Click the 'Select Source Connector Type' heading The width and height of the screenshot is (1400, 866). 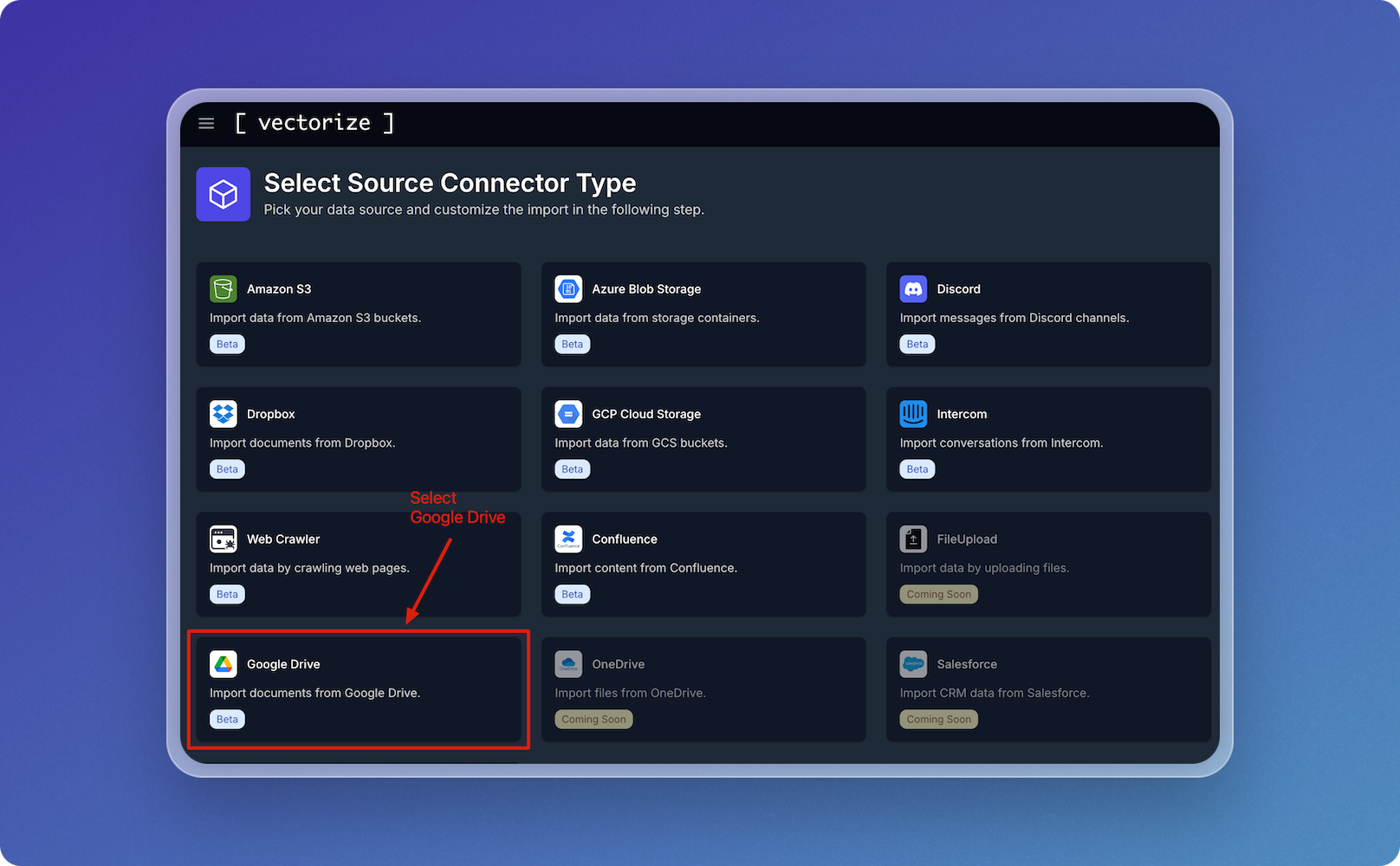click(x=450, y=183)
